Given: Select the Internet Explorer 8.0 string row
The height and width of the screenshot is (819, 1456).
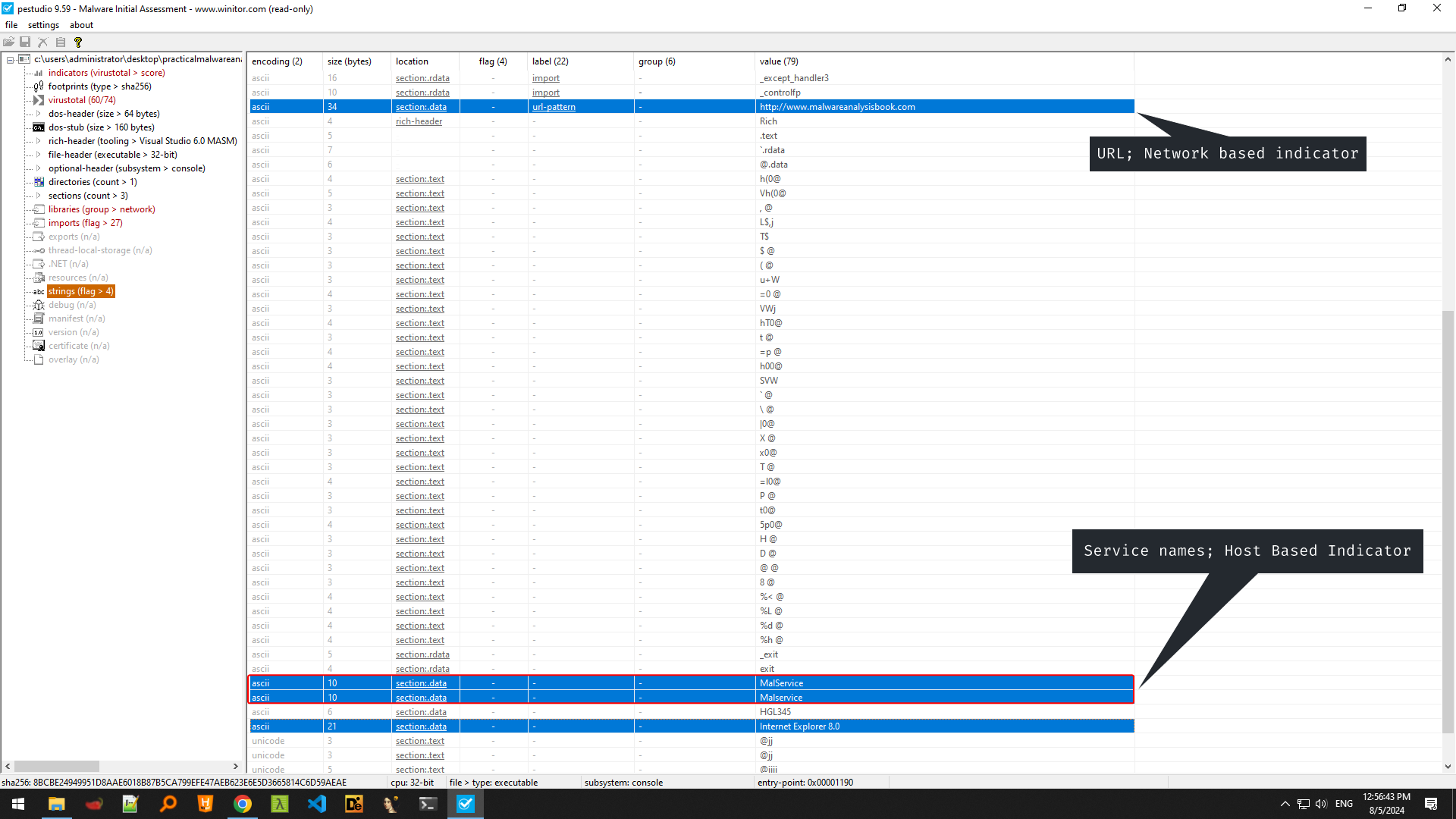Looking at the screenshot, I should click(799, 726).
